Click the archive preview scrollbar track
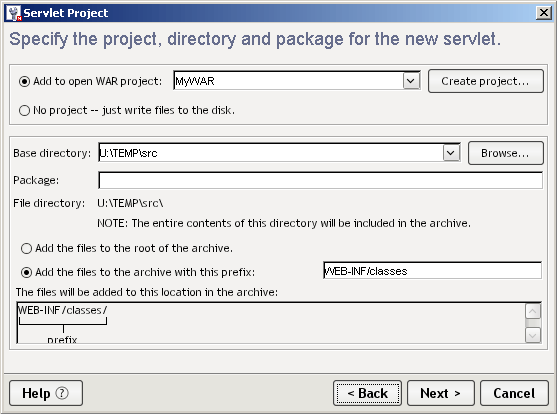 point(532,323)
